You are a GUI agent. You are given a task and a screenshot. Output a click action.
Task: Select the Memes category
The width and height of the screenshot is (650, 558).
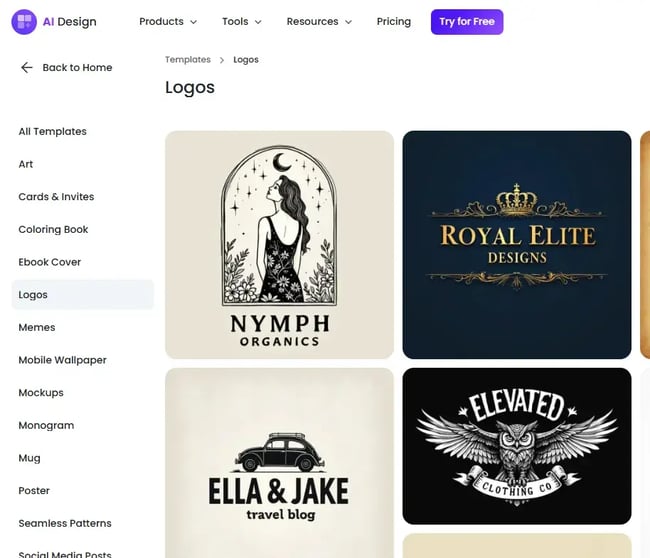tap(37, 328)
